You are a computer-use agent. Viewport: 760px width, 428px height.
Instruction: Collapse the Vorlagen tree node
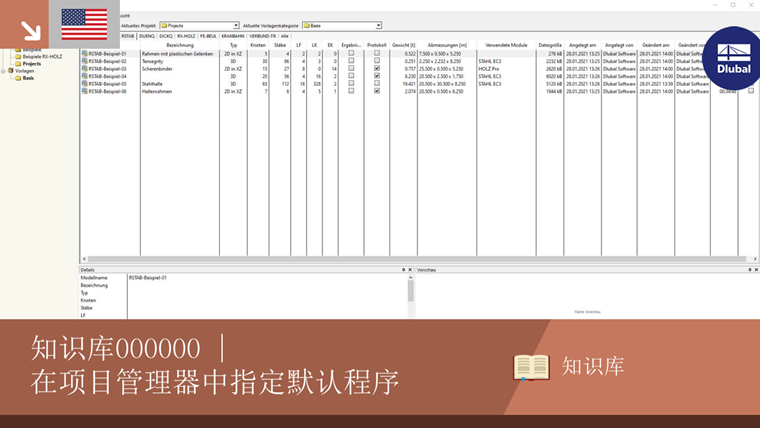3,71
